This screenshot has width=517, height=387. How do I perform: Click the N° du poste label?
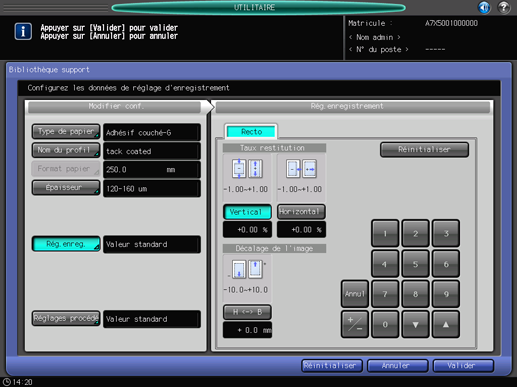point(378,49)
